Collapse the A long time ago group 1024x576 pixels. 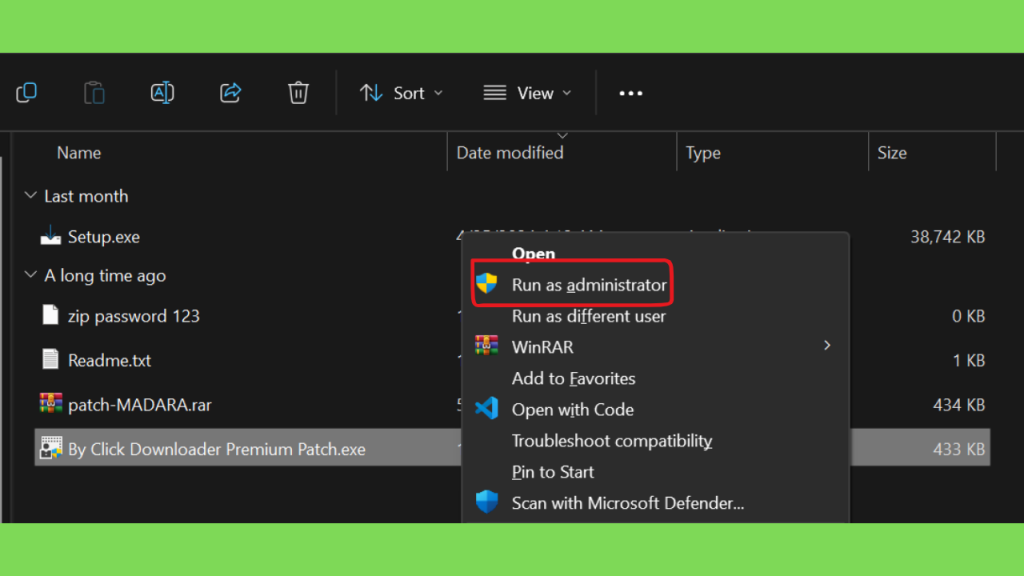pos(30,275)
